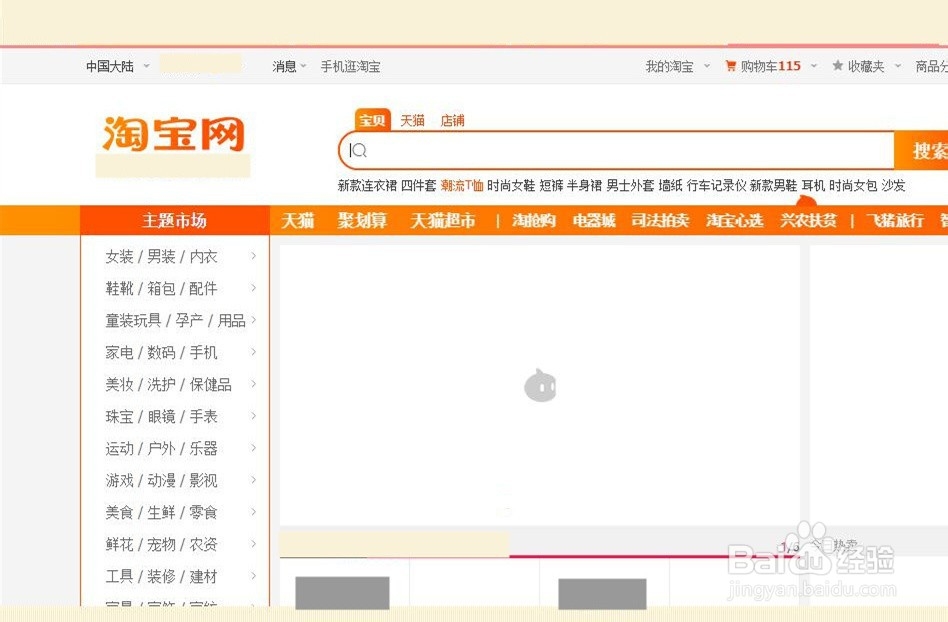Expand the 运动 / 户外 / 乐器 category arrow

click(253, 448)
